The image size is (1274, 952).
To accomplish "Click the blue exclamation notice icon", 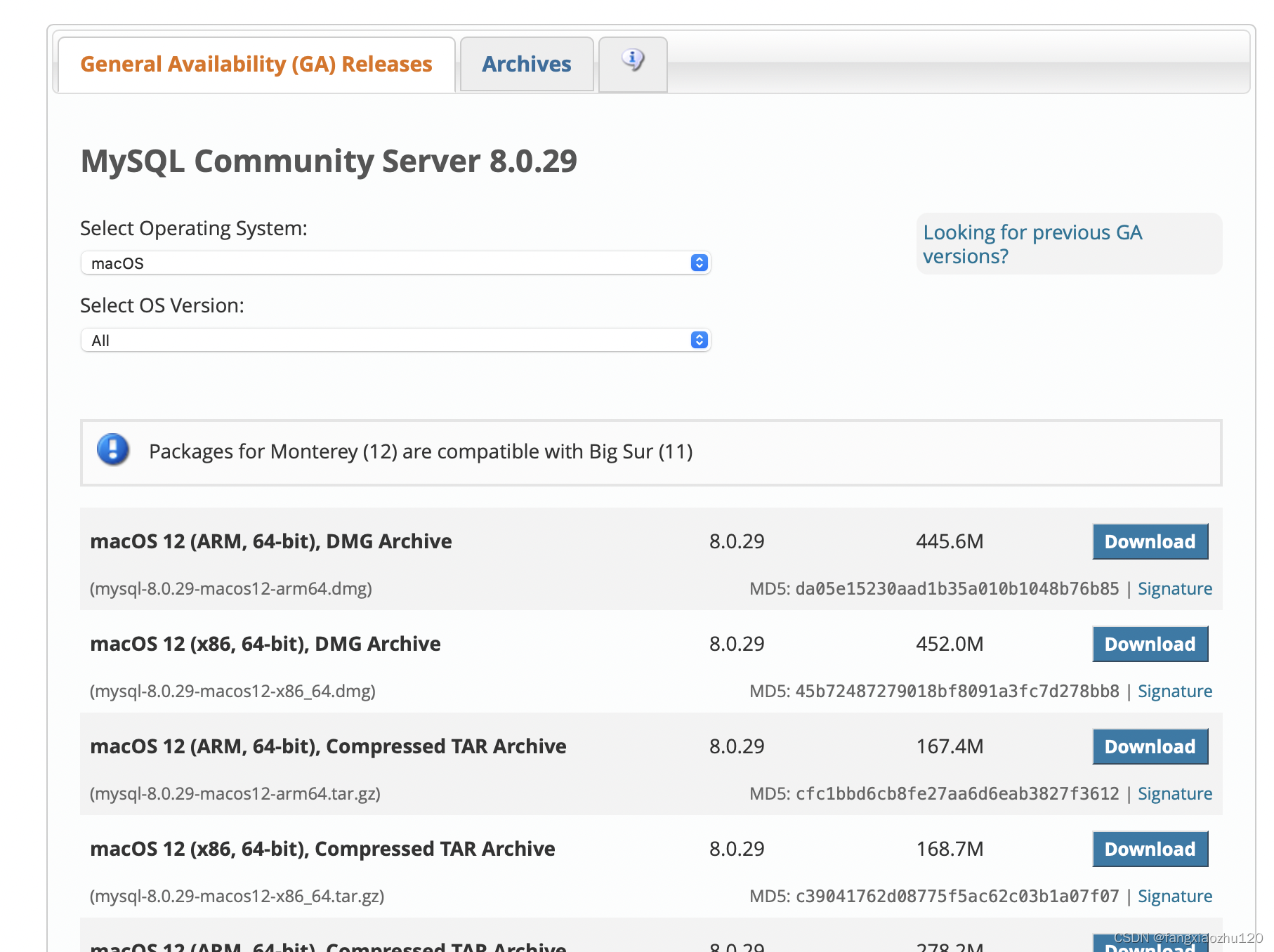I will [x=113, y=450].
